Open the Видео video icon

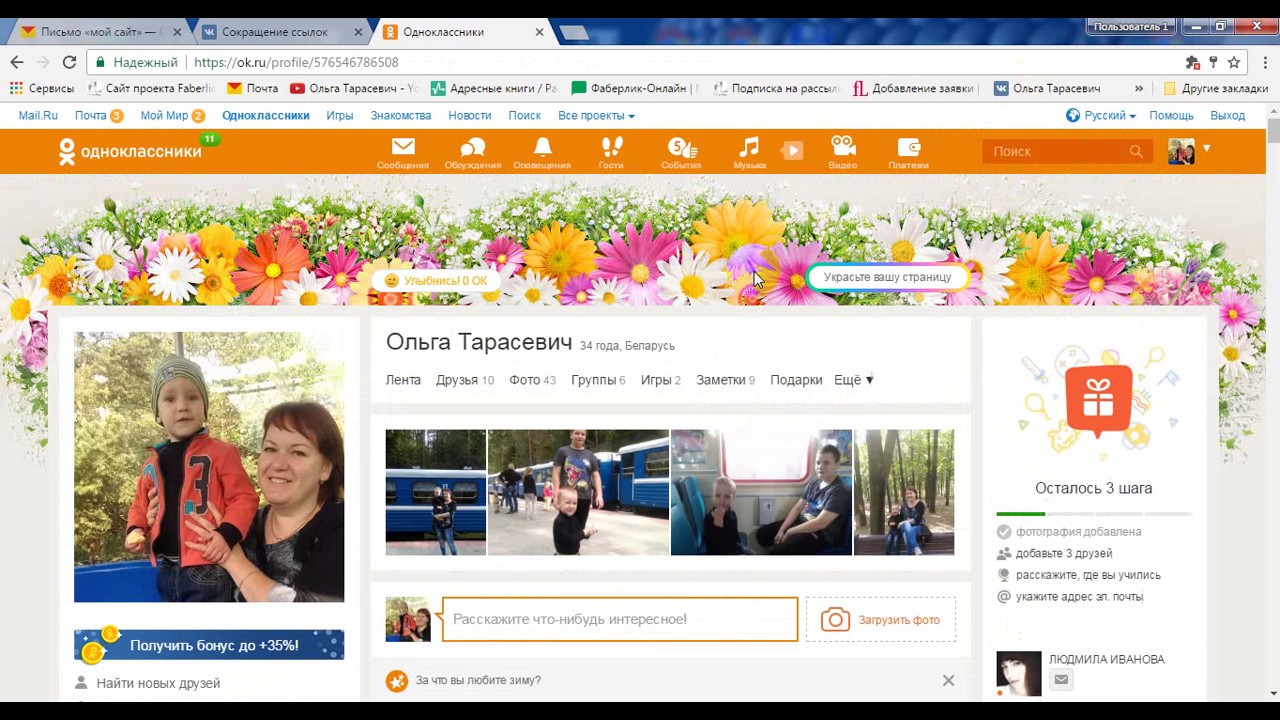[x=843, y=152]
